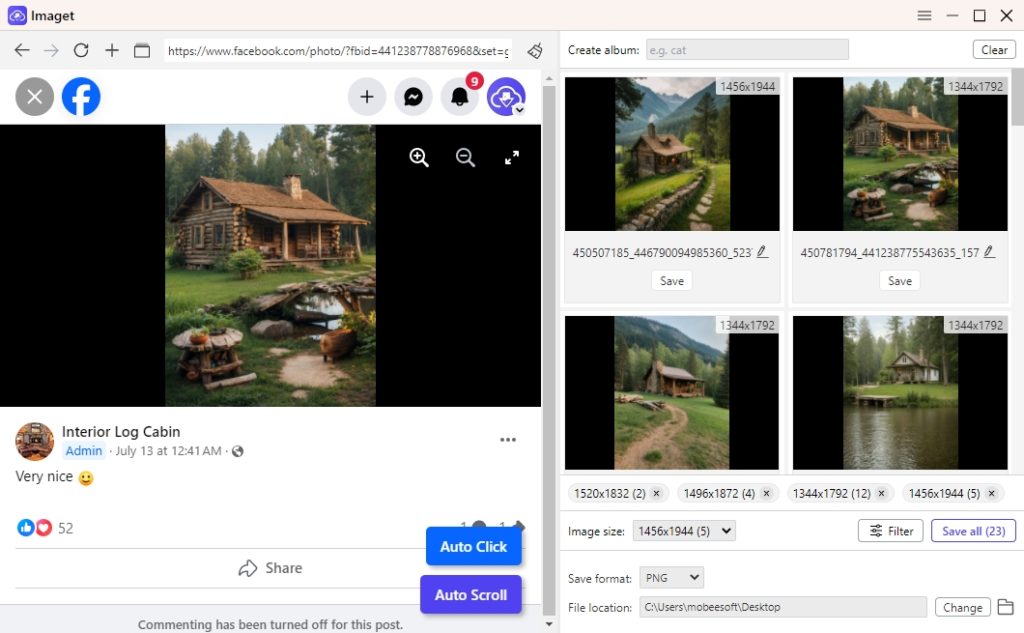Zoom out of the log cabin photo
Image resolution: width=1024 pixels, height=633 pixels.
(465, 157)
